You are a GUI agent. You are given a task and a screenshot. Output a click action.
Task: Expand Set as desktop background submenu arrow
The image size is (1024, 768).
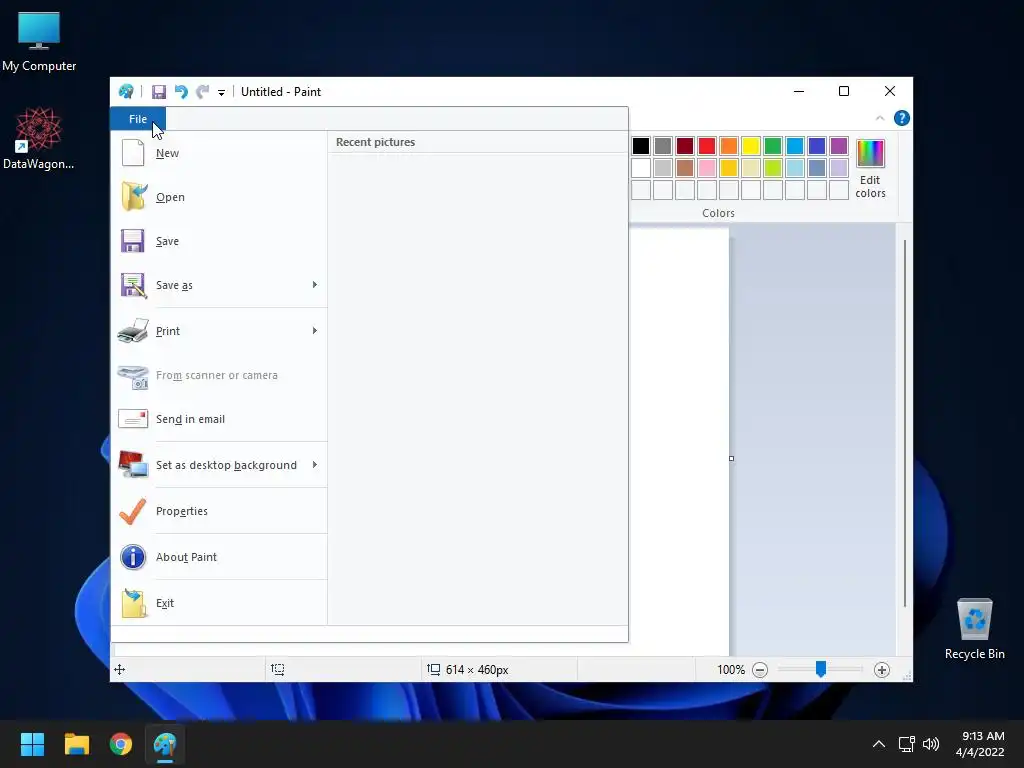[315, 464]
